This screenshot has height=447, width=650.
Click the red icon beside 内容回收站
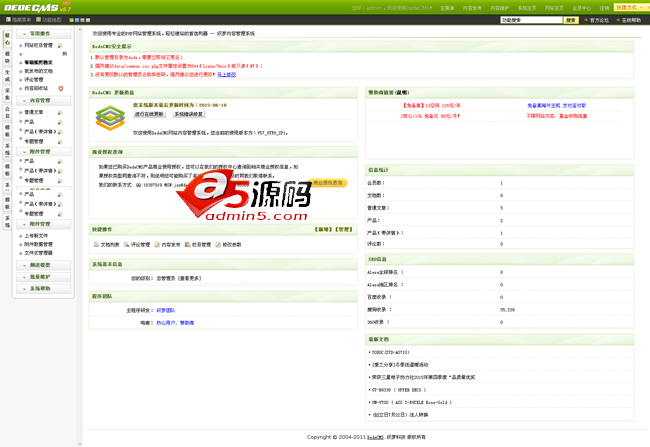pyautogui.click(x=61, y=88)
